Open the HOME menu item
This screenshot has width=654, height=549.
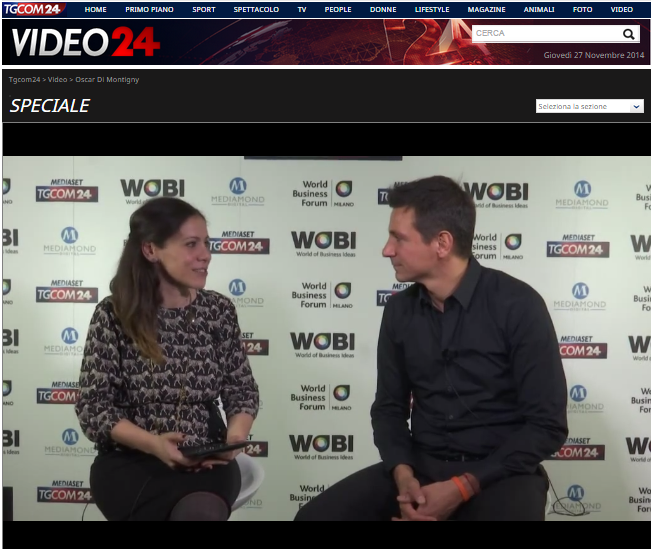[96, 9]
